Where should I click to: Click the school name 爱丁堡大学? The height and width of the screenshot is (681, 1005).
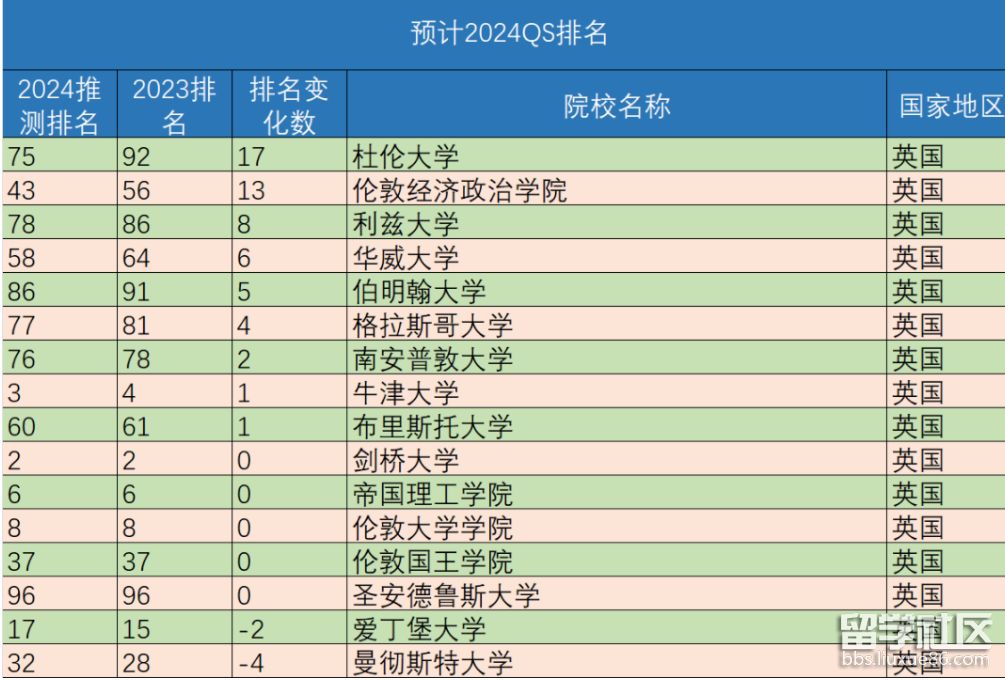pyautogui.click(x=419, y=630)
